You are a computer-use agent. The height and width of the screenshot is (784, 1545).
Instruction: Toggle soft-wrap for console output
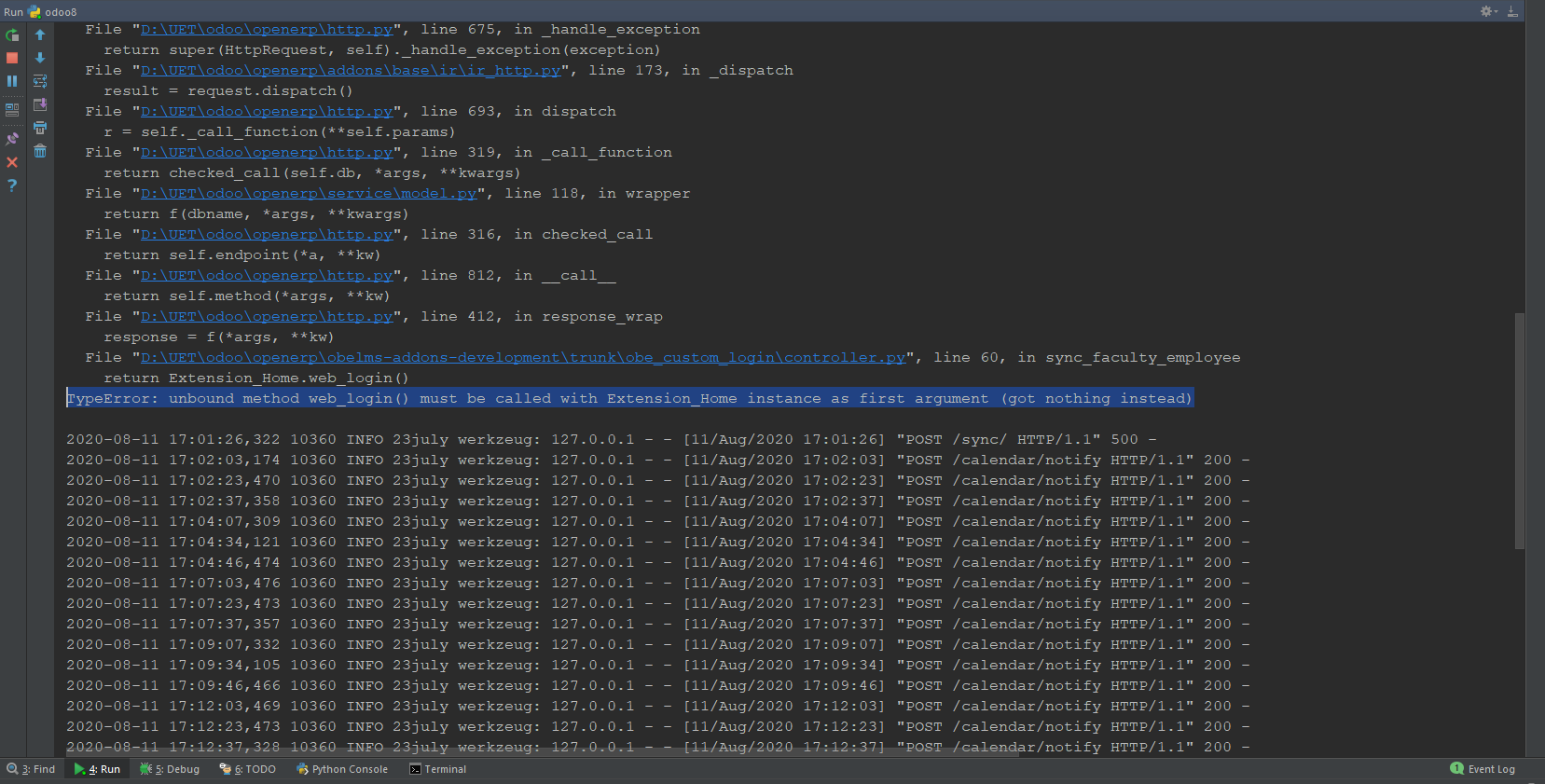coord(40,81)
